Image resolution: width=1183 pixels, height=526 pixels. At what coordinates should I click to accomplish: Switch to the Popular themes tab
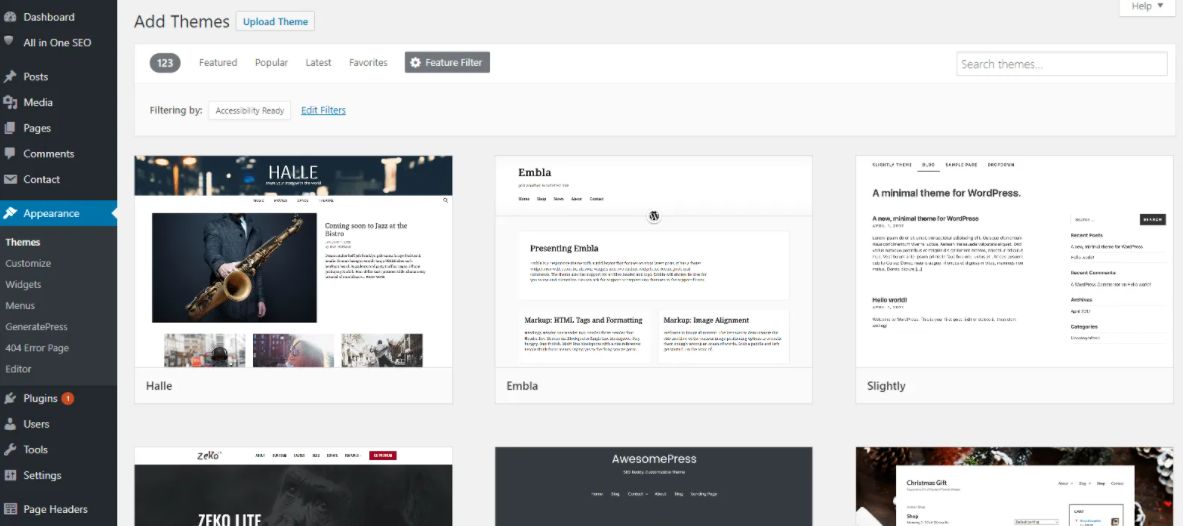(271, 63)
